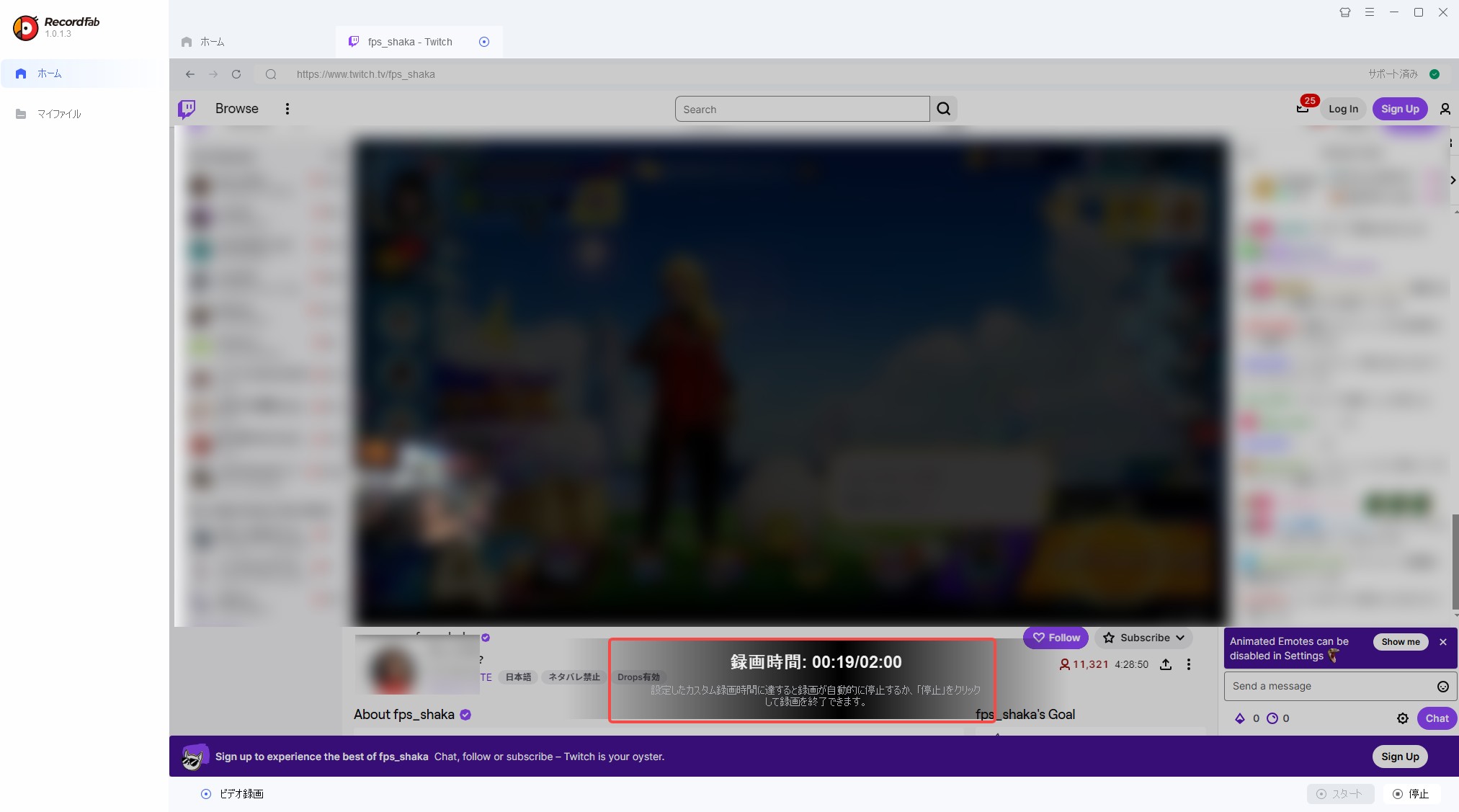Click the verified badge next to About fps_shaka

[x=465, y=715]
